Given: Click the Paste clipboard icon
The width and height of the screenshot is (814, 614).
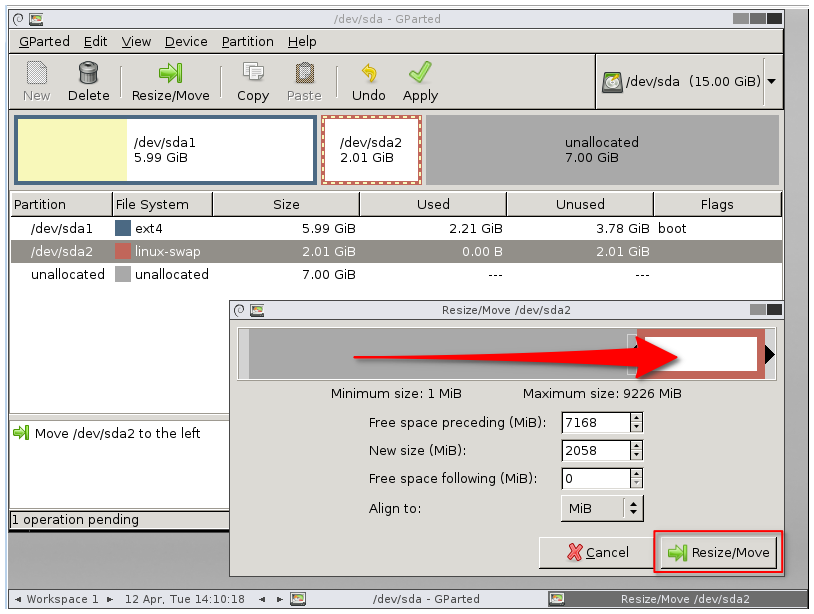Looking at the screenshot, I should pyautogui.click(x=305, y=73).
